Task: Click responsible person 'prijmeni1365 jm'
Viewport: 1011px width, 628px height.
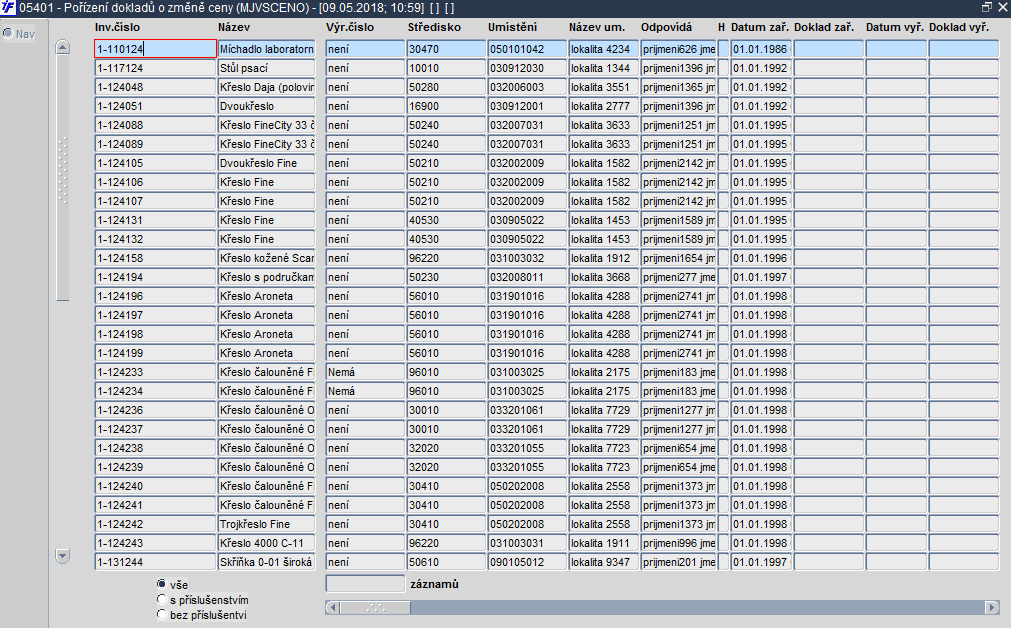Action: point(678,87)
